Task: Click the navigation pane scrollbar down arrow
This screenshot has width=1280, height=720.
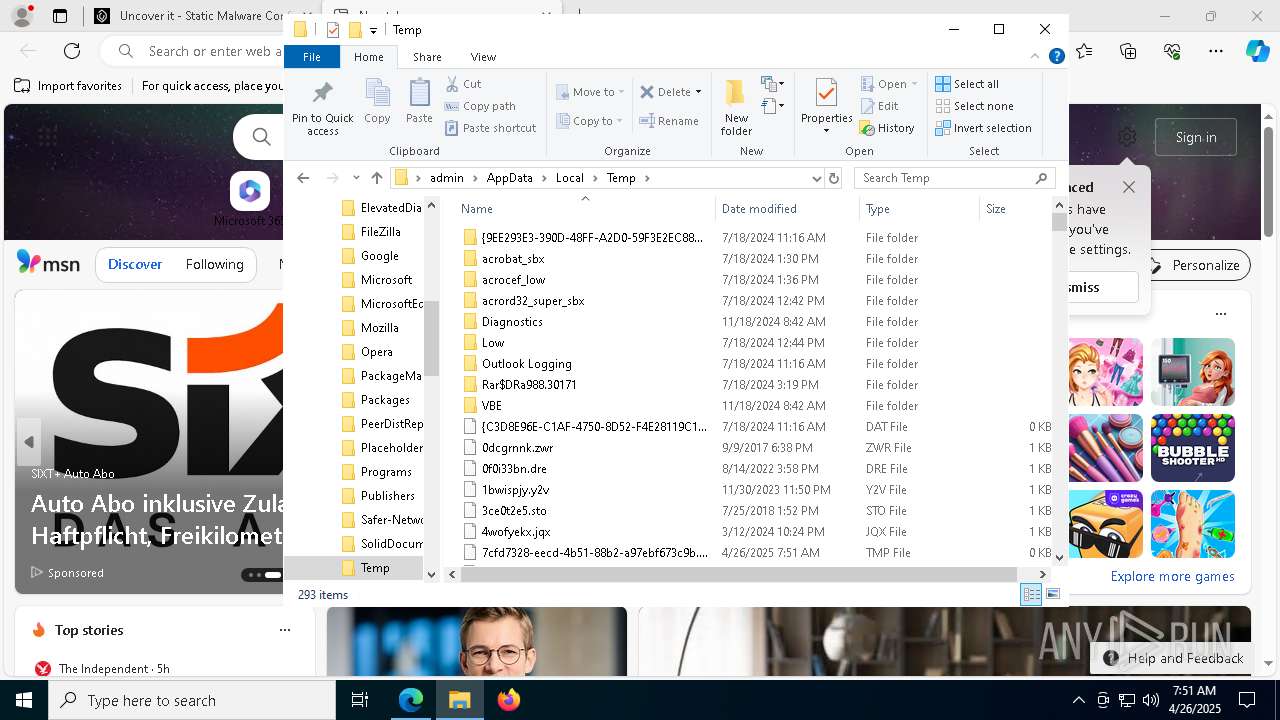Action: point(431,574)
